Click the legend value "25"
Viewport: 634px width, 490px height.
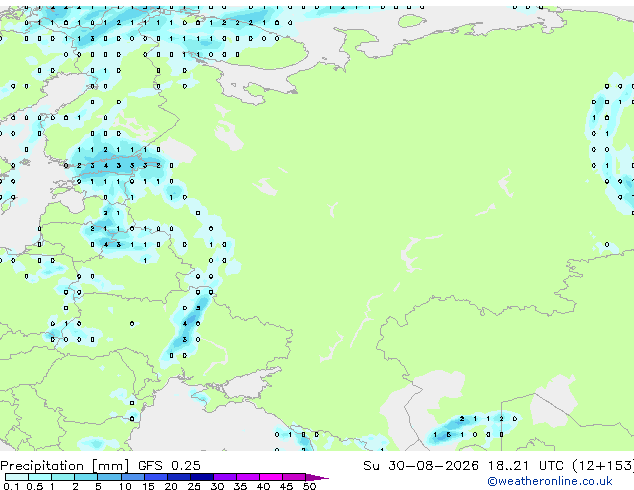(194, 486)
